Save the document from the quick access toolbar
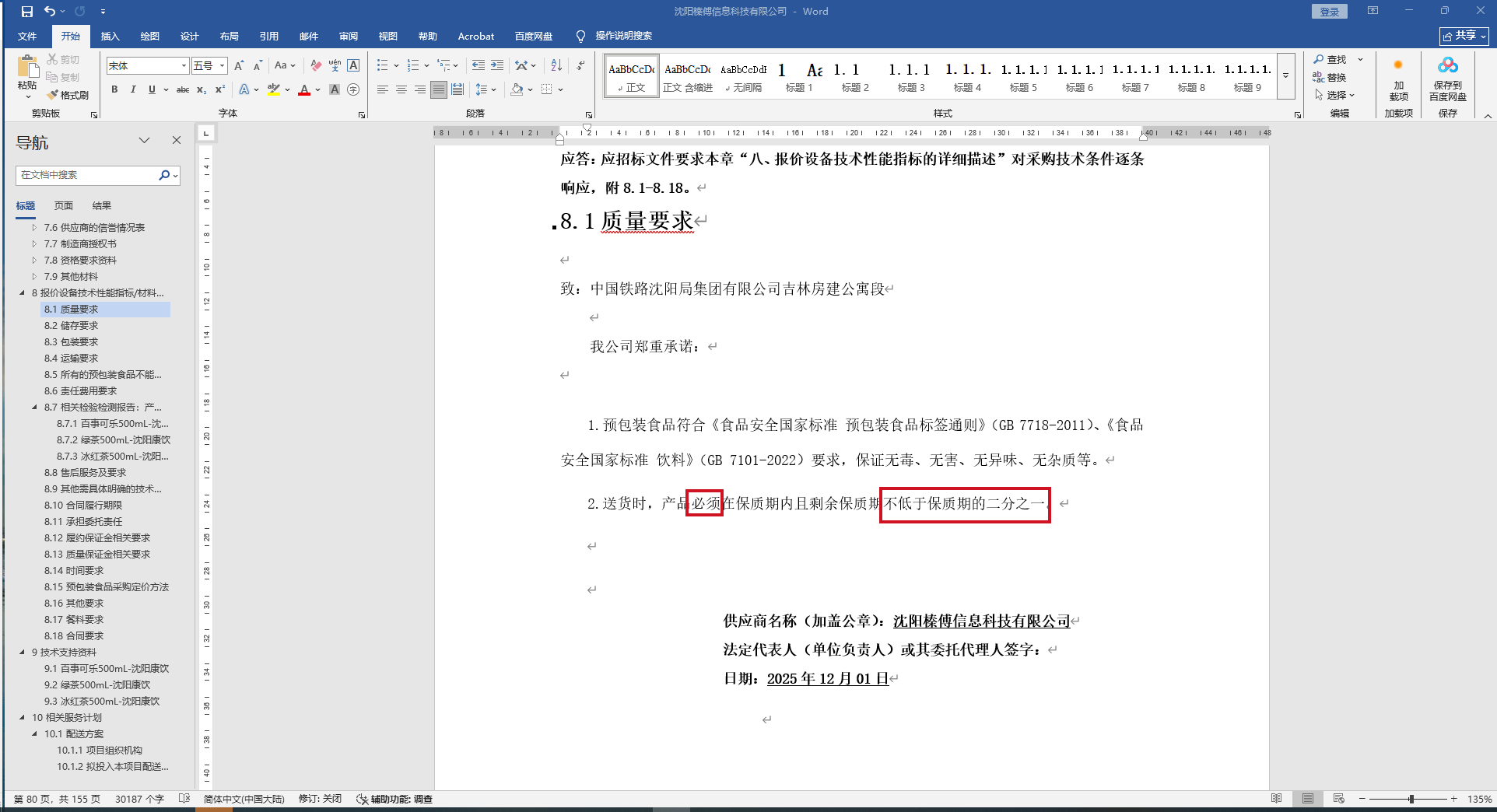 [27, 12]
